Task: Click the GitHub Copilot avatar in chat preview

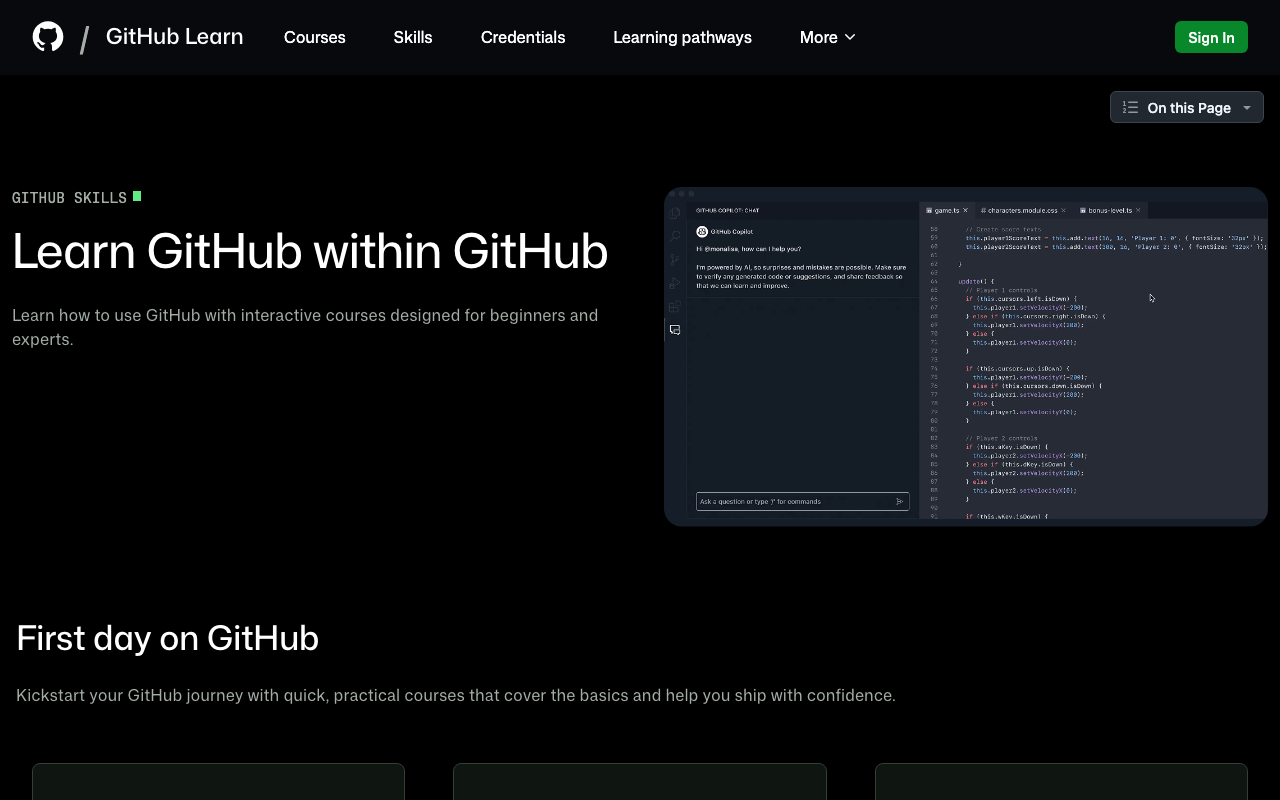Action: point(702,231)
